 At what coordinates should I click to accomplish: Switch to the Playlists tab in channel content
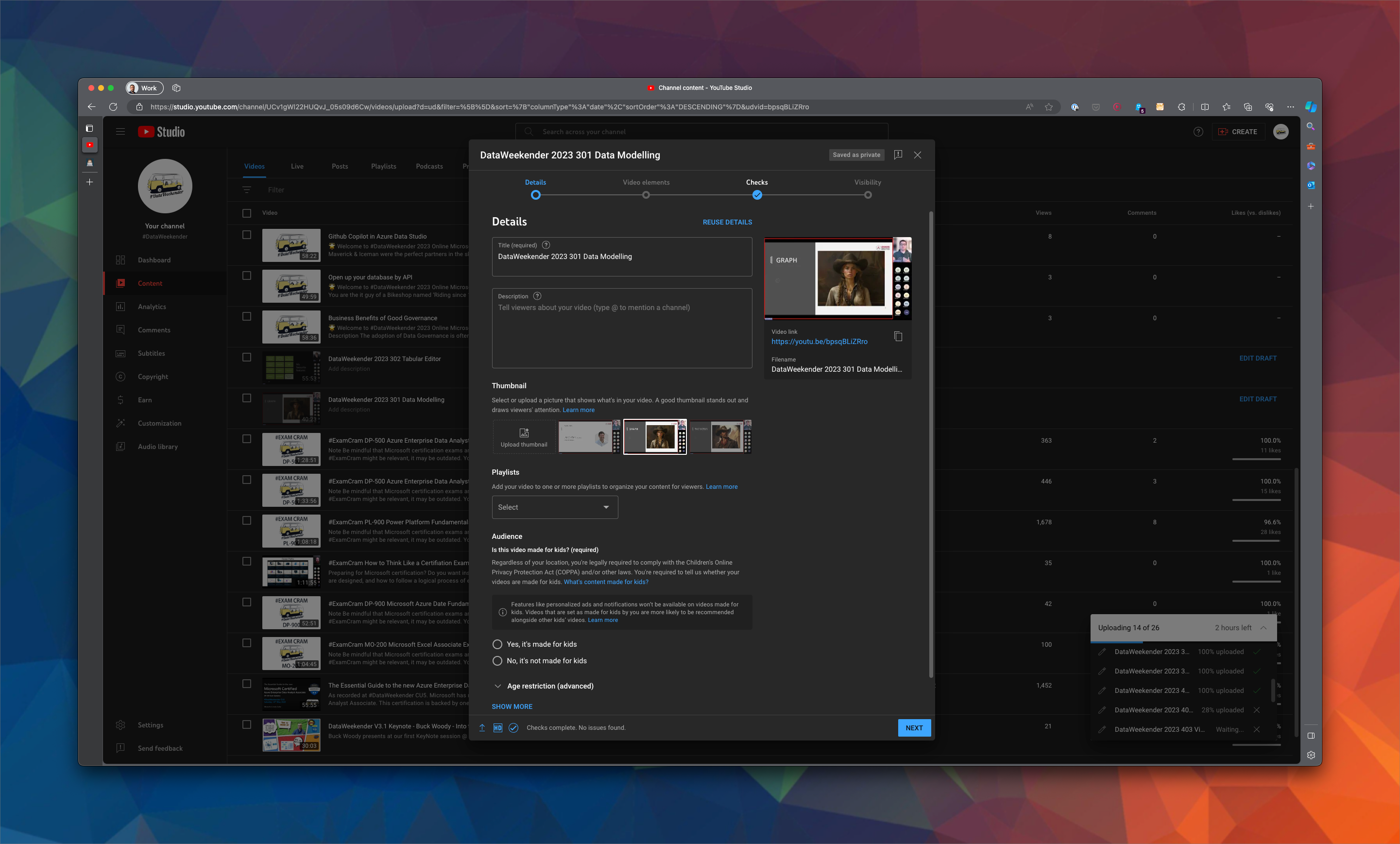[384, 166]
